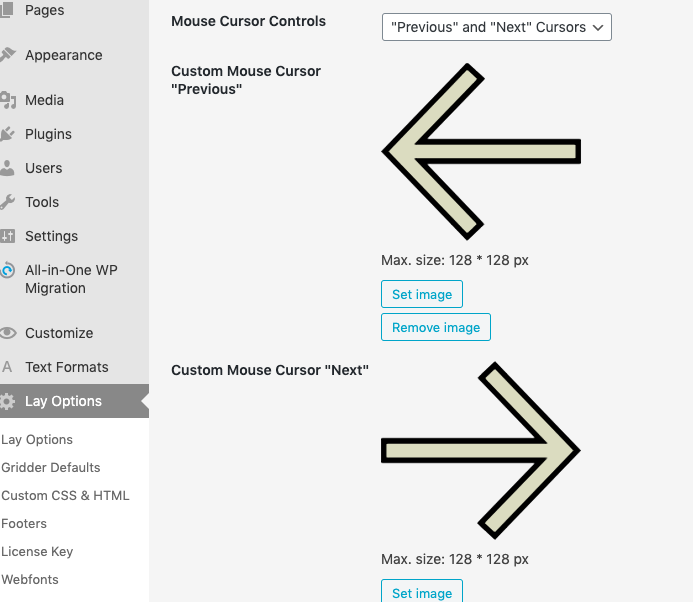The height and width of the screenshot is (602, 693).
Task: Open the Settings menu item
Action: 51,236
